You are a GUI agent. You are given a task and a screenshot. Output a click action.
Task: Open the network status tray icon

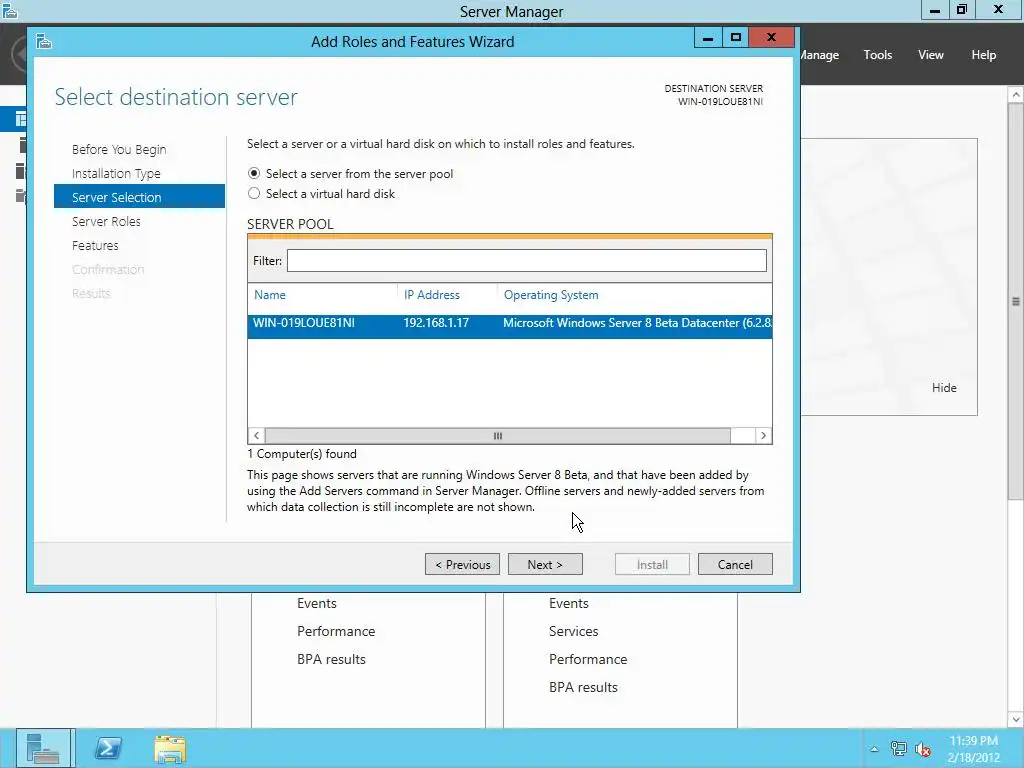tap(899, 749)
